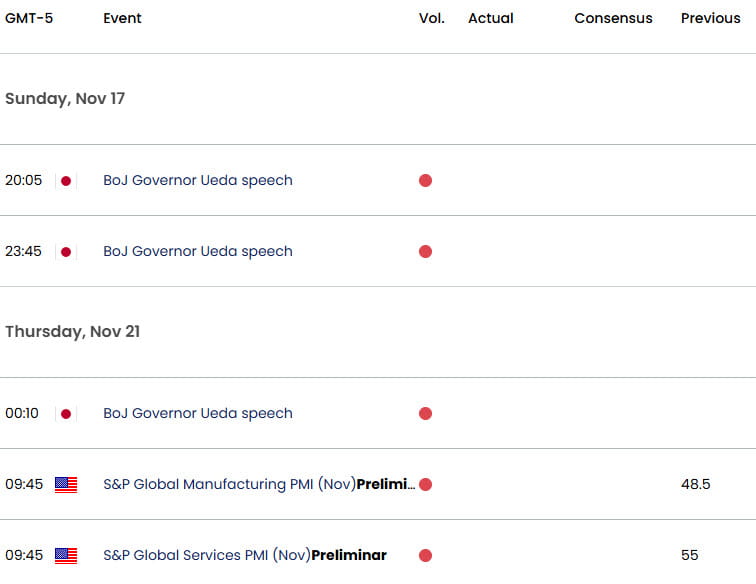Click the 48.5 previous value
756x584 pixels.
coord(695,485)
